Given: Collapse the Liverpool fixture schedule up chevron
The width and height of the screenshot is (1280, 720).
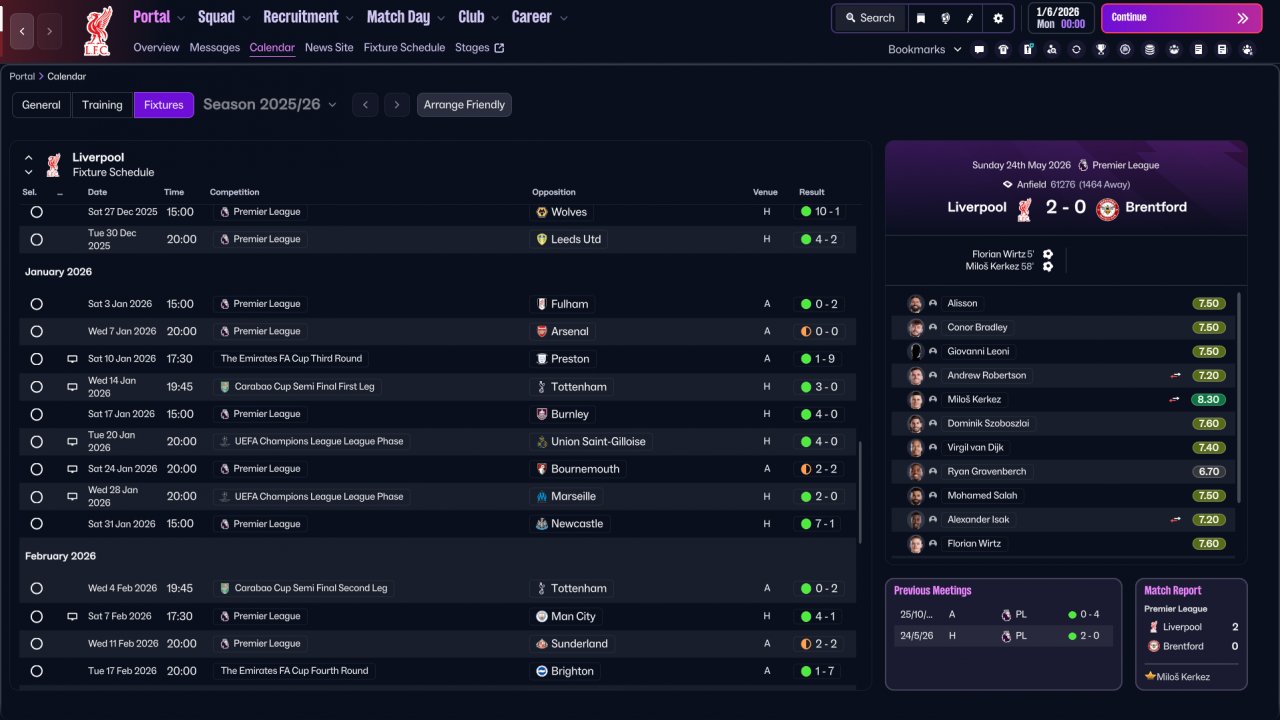Looking at the screenshot, I should click(29, 158).
